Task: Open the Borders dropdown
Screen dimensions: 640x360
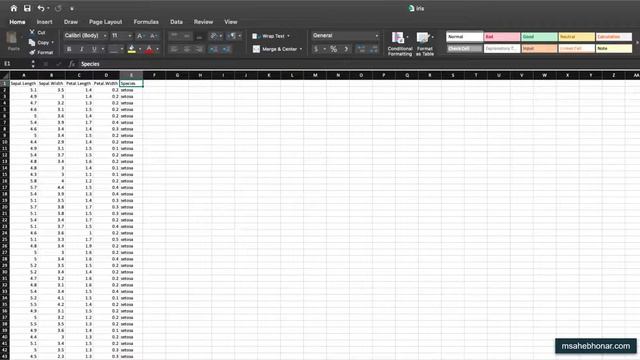Action: click(x=116, y=49)
